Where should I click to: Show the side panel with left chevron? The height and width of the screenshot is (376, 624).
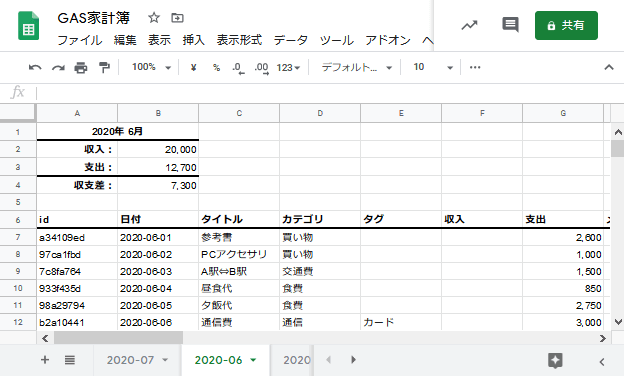pyautogui.click(x=602, y=361)
